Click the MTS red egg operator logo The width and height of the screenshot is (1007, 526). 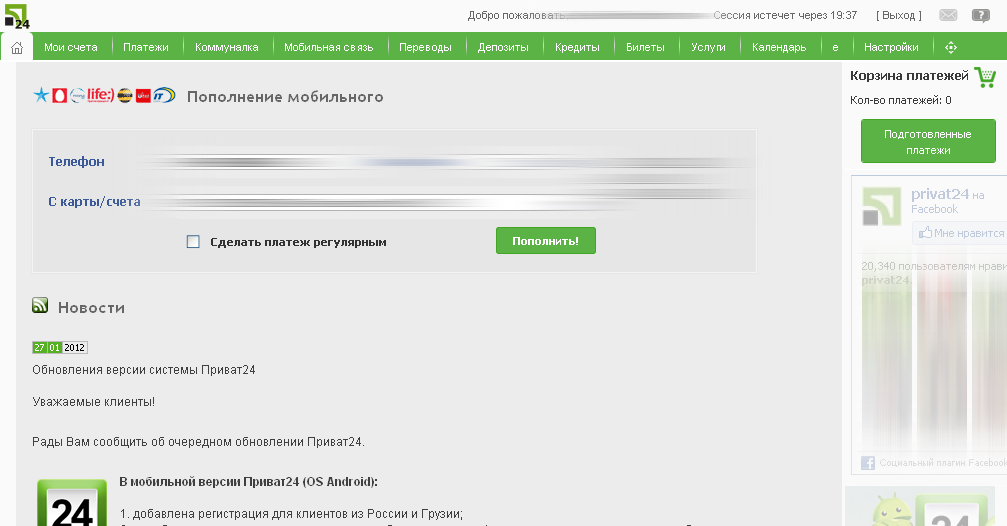pos(60,96)
